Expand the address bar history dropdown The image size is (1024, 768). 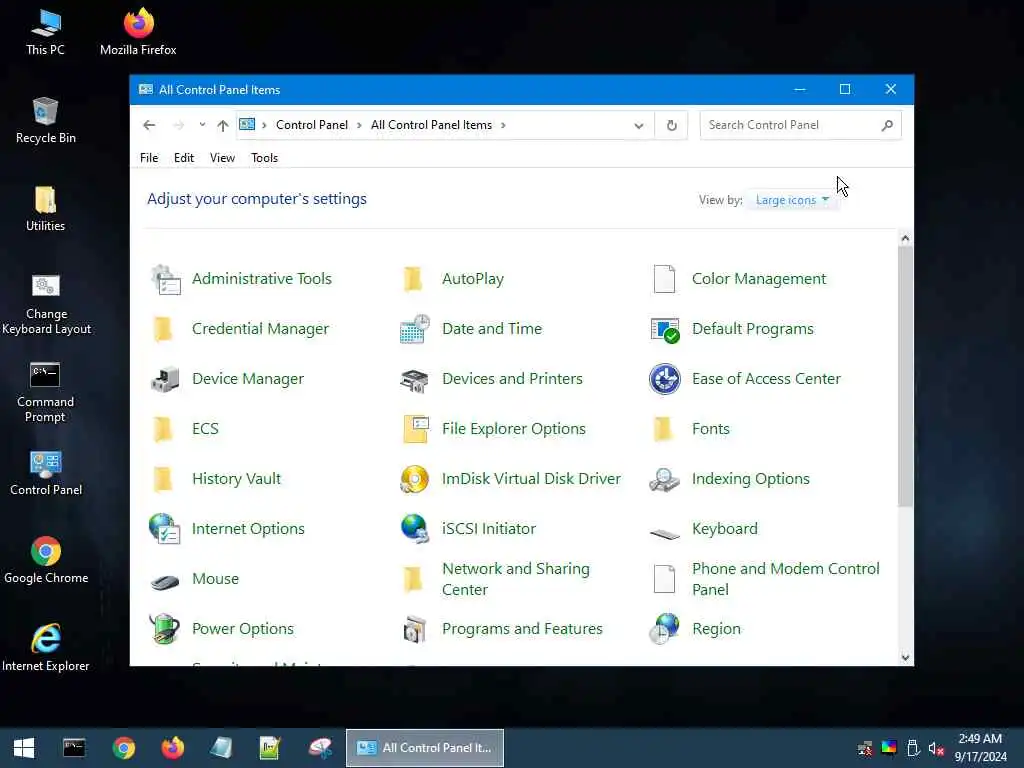[639, 125]
